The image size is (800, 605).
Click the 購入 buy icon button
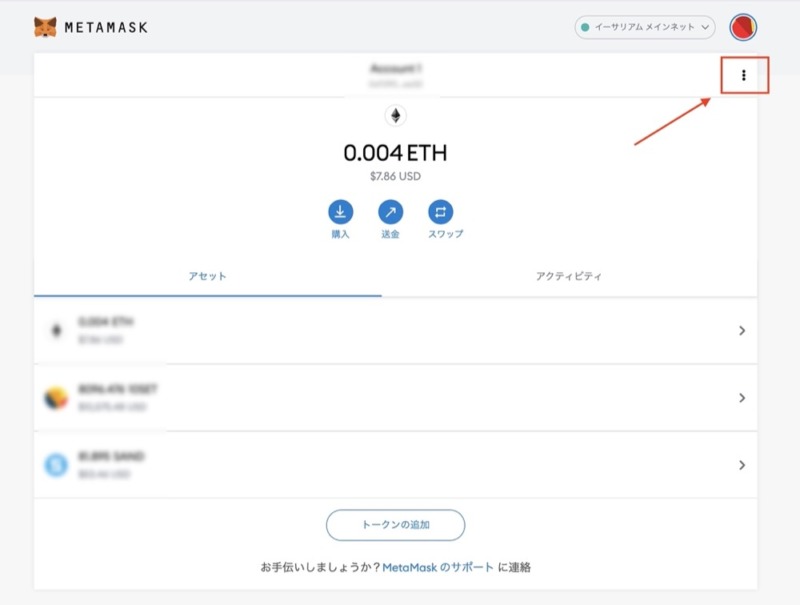[340, 212]
